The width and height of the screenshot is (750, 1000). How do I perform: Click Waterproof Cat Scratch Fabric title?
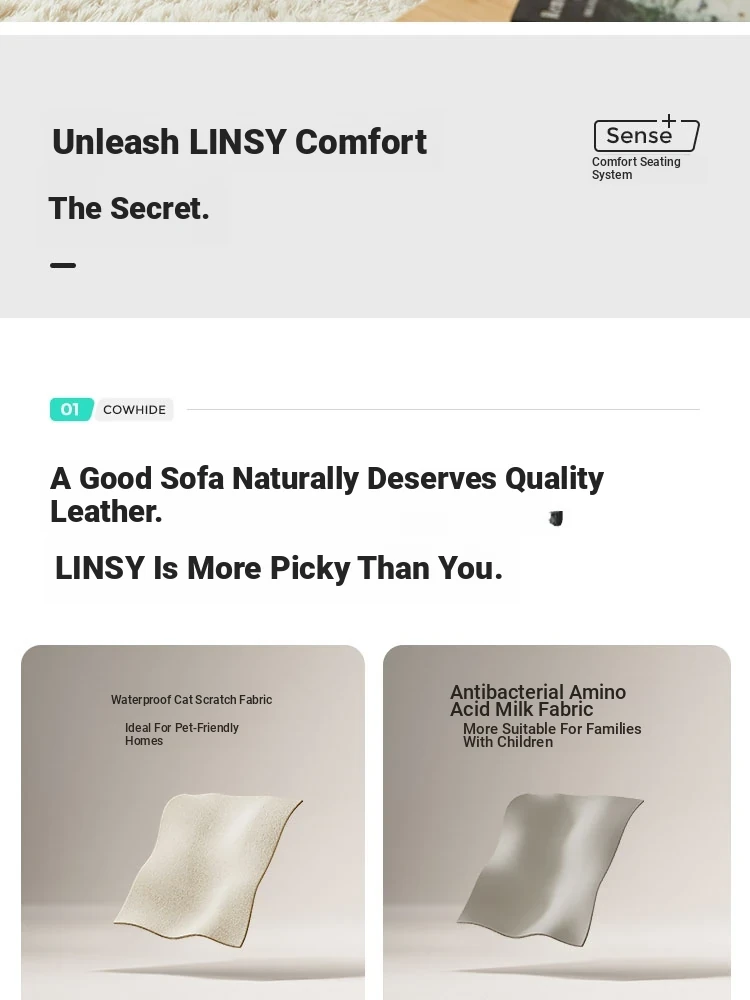(191, 700)
